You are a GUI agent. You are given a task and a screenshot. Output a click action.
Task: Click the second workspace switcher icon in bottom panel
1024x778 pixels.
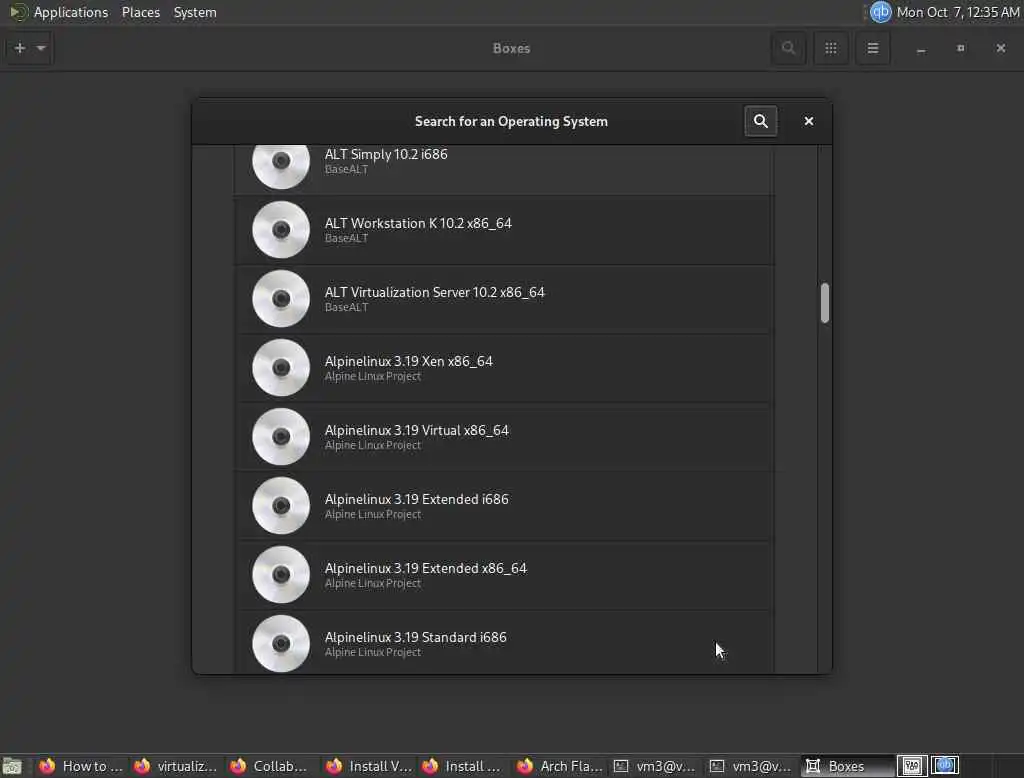(944, 765)
